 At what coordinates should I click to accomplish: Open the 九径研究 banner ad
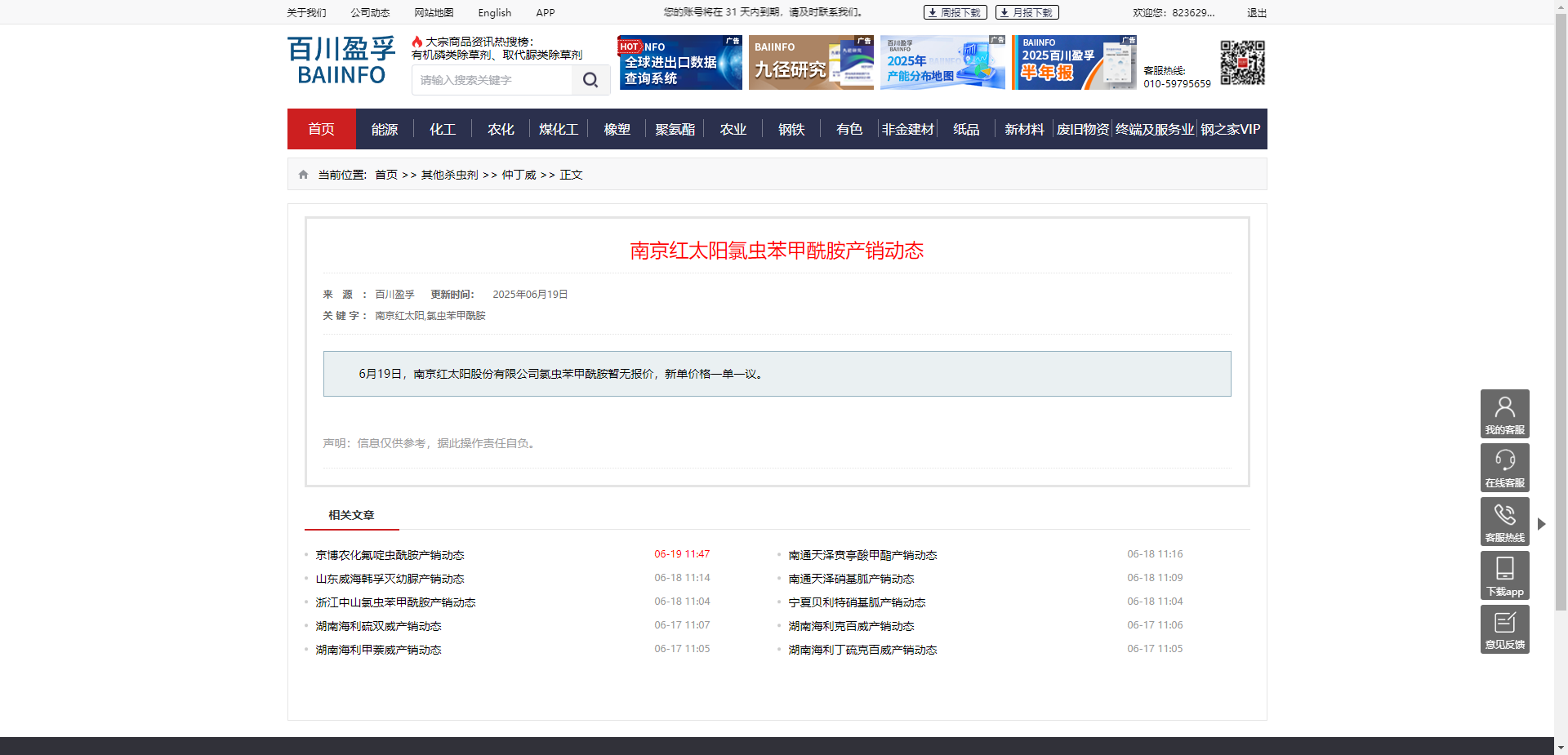811,62
